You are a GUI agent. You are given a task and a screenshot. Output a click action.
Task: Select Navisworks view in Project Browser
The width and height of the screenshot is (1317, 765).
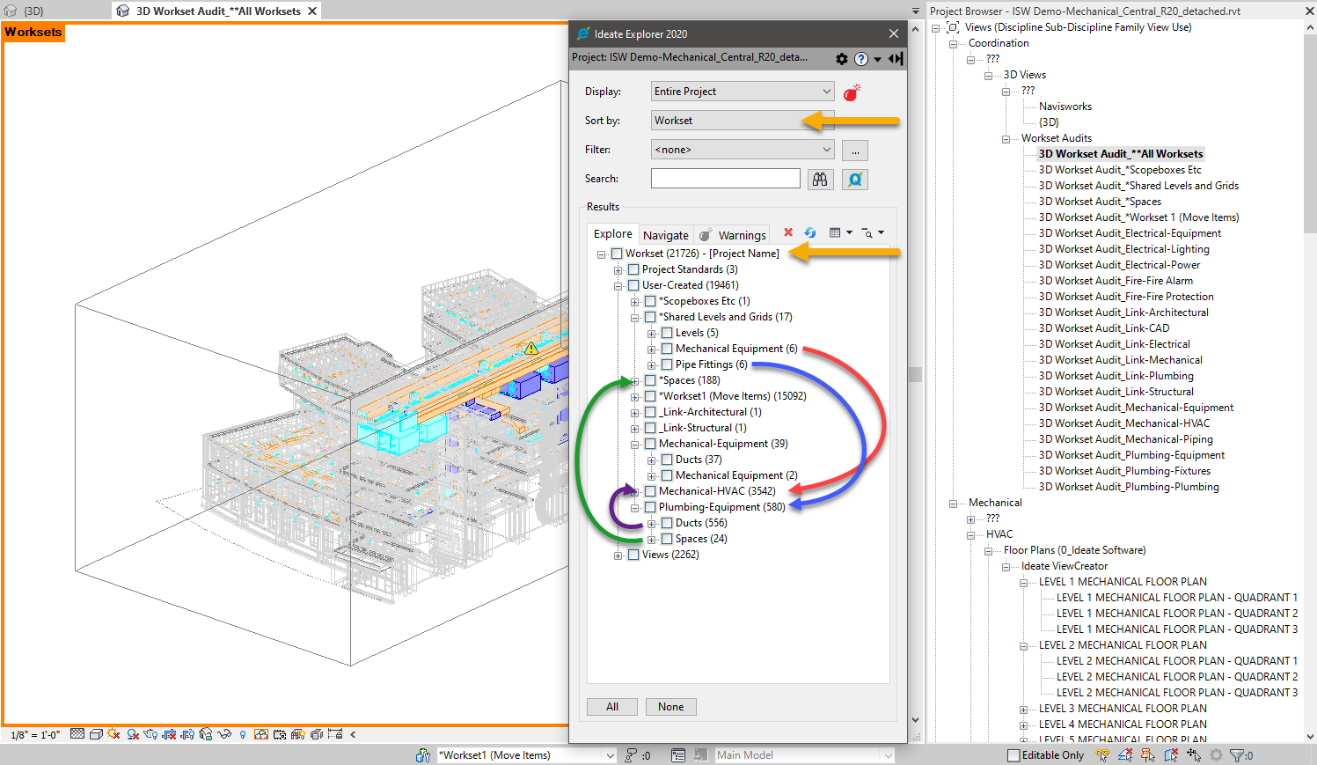click(x=1065, y=106)
